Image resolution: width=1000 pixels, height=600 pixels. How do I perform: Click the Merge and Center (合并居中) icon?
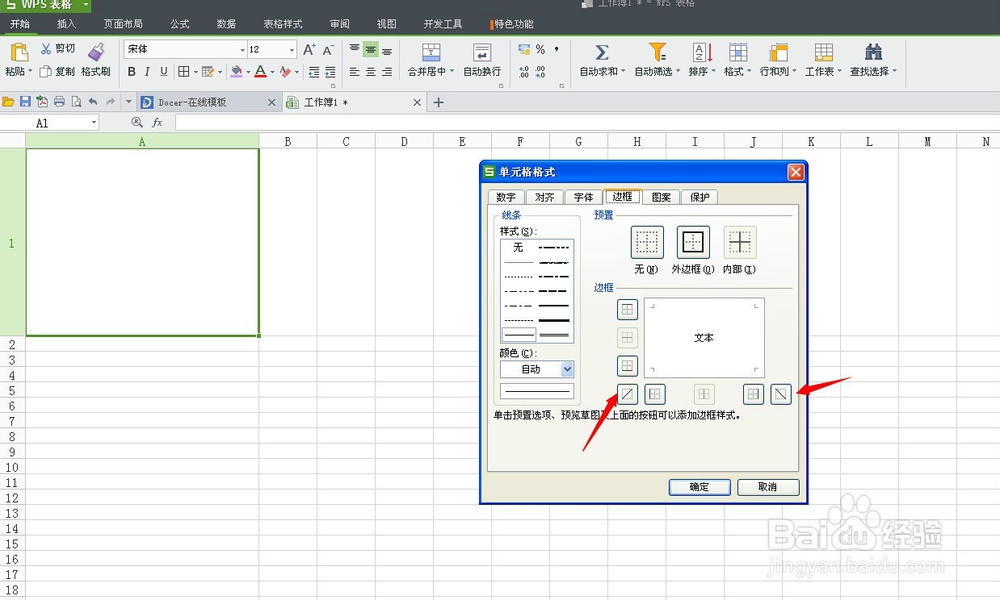431,52
